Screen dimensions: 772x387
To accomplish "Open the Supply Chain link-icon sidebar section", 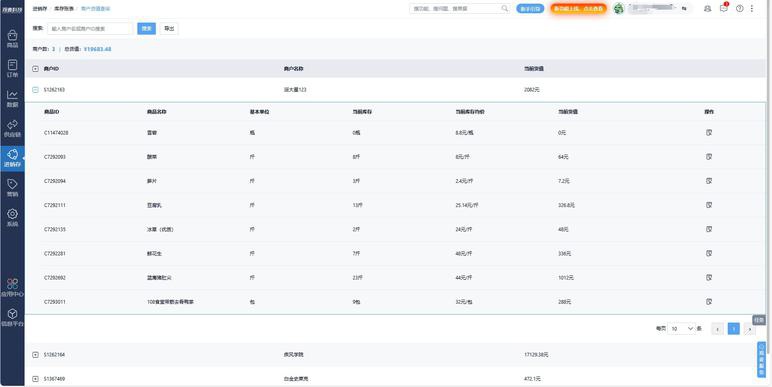I will click(x=12, y=128).
